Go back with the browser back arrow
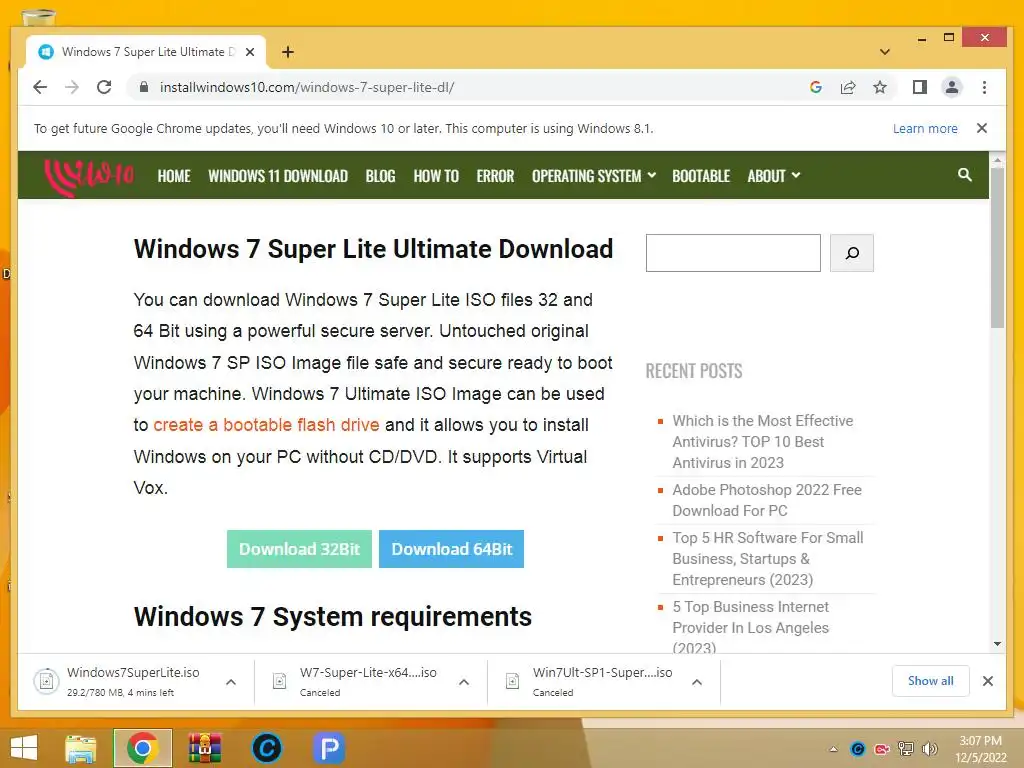 [x=40, y=87]
